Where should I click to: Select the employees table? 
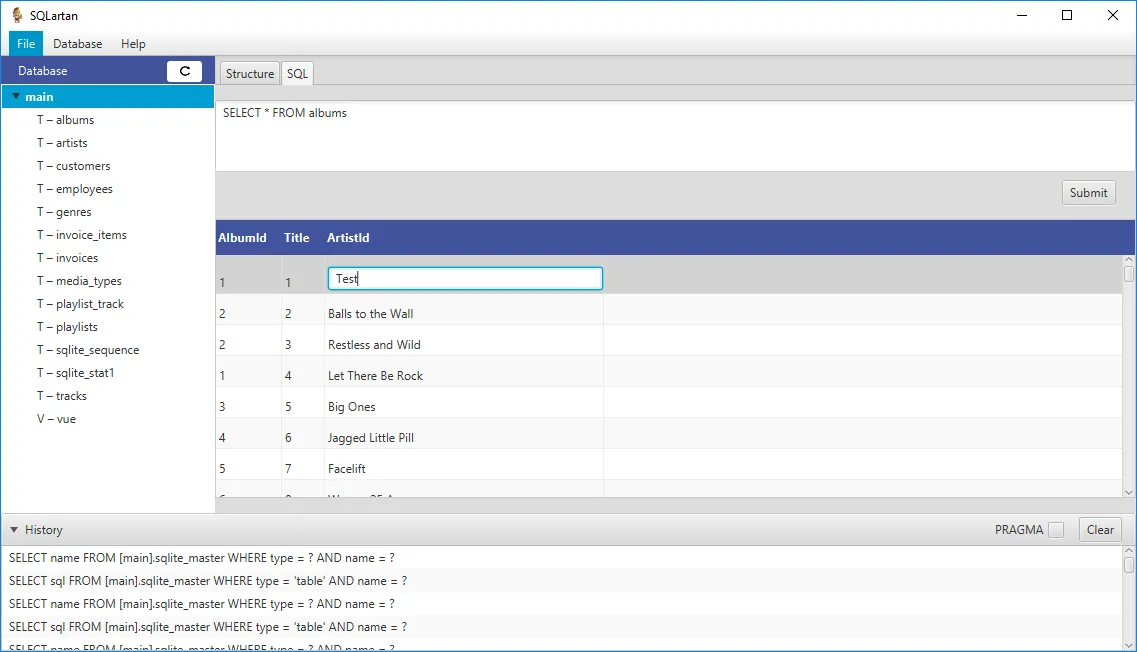tap(107, 189)
